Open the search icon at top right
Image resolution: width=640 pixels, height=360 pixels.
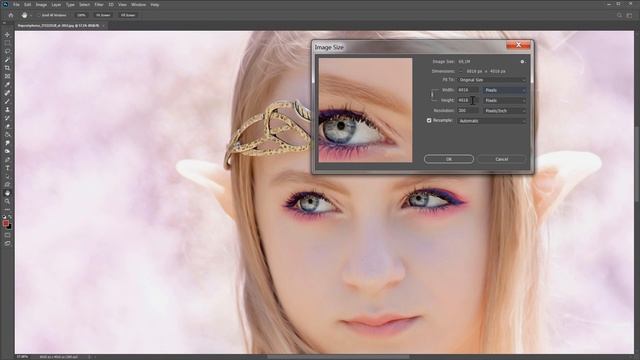coord(619,15)
